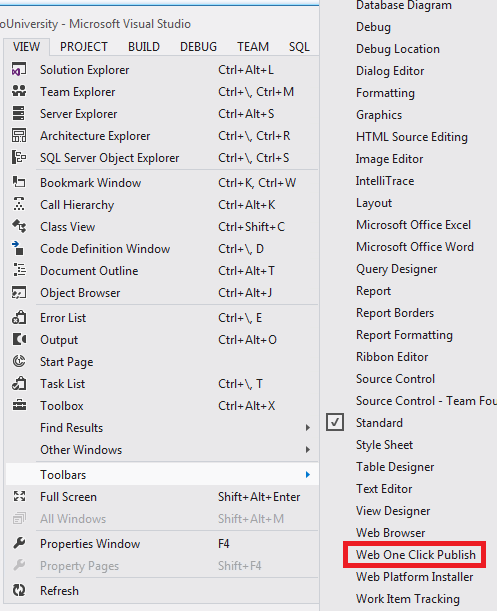Click the Solution Explorer icon
Image resolution: width=497 pixels, height=611 pixels.
19,69
